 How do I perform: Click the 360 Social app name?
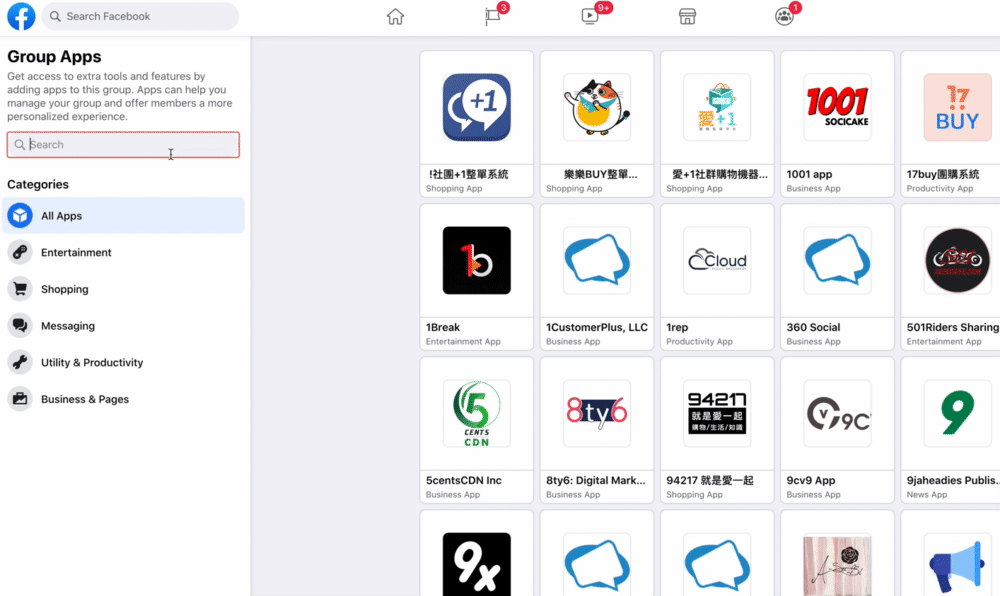pyautogui.click(x=813, y=327)
